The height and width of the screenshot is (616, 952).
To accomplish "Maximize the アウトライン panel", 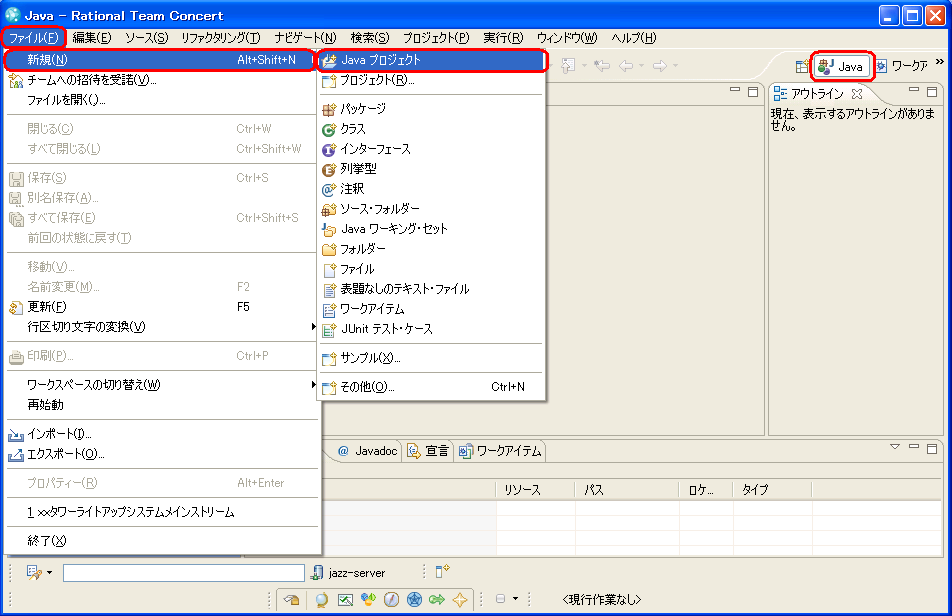I will [932, 92].
